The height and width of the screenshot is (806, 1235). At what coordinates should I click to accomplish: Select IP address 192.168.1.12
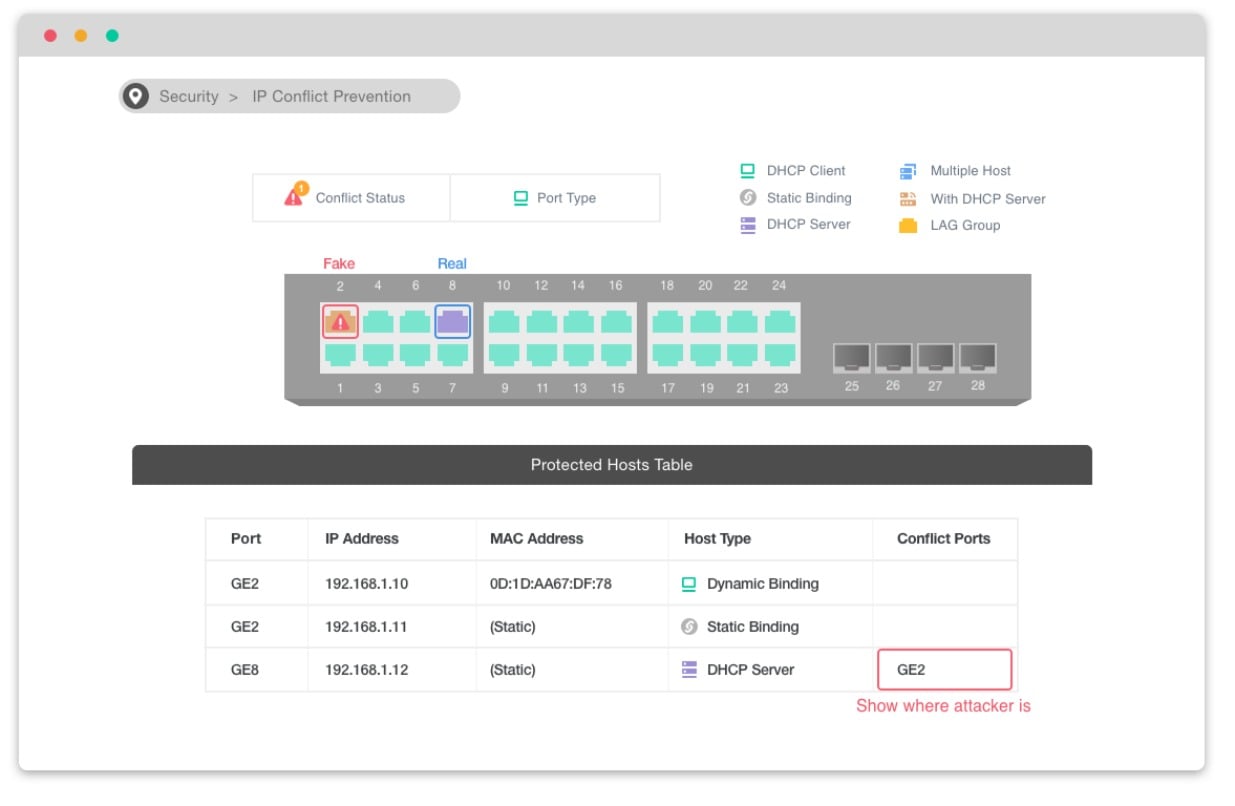[367, 670]
